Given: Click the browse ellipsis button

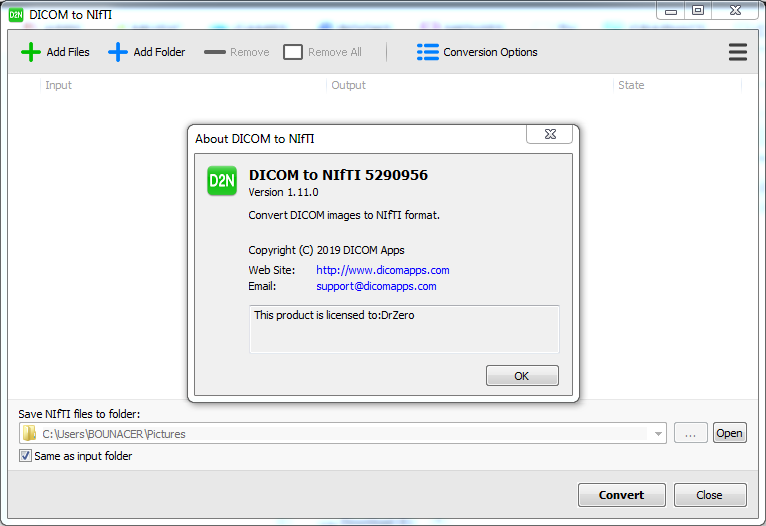Looking at the screenshot, I should 690,433.
